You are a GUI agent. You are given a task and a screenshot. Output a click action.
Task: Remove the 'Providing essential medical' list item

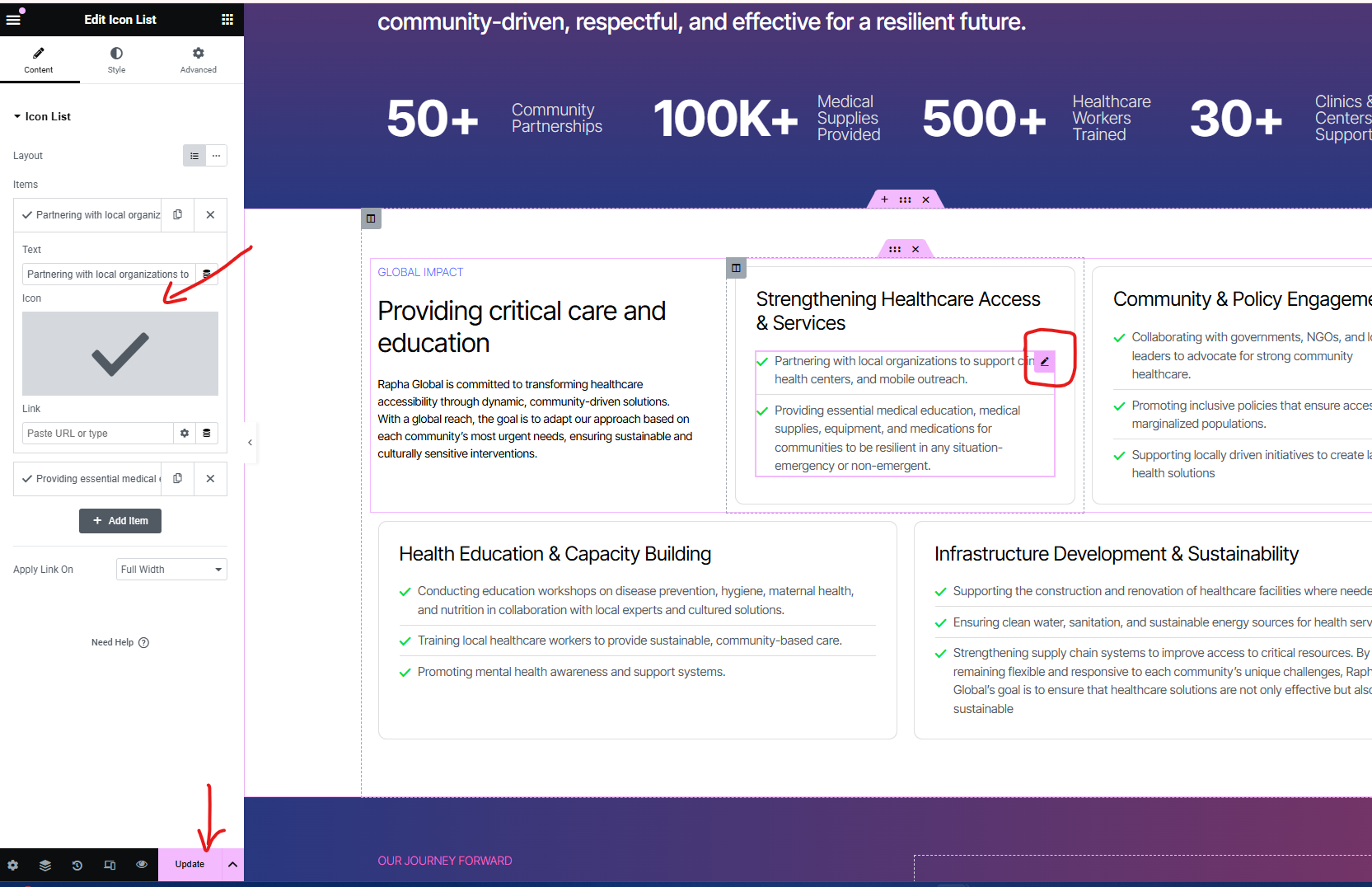210,479
